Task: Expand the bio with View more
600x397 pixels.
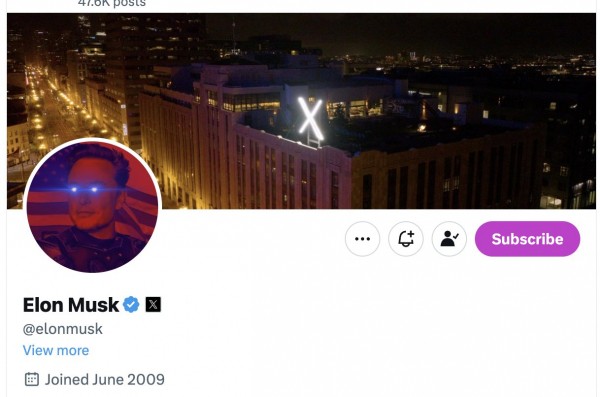Action: (56, 350)
